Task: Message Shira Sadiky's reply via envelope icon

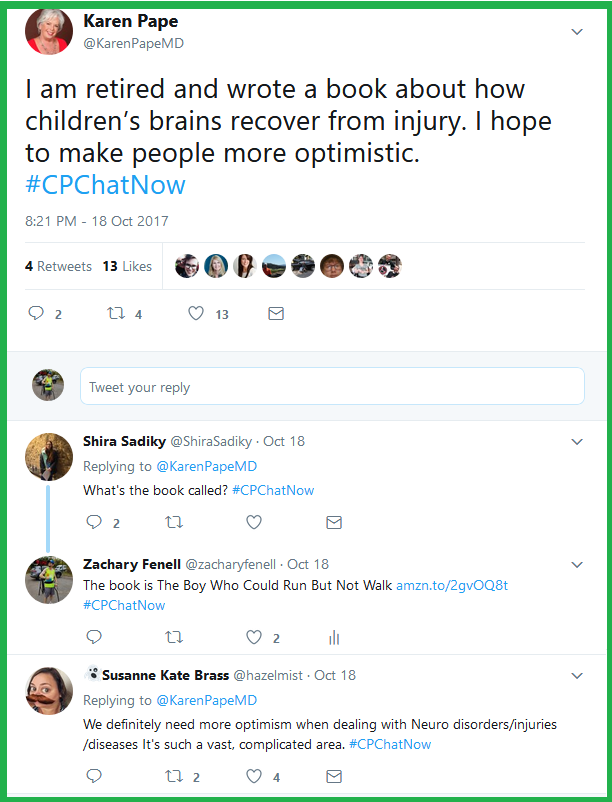Action: (x=334, y=522)
